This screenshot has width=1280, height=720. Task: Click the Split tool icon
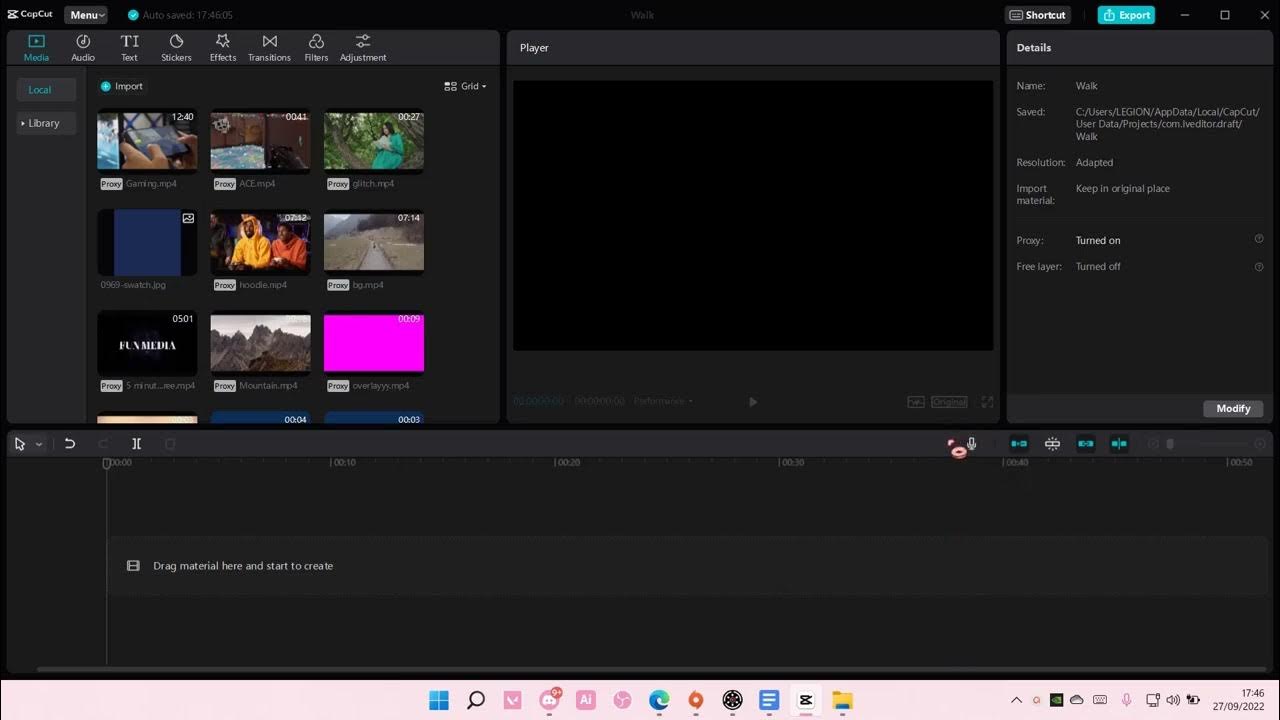137,444
